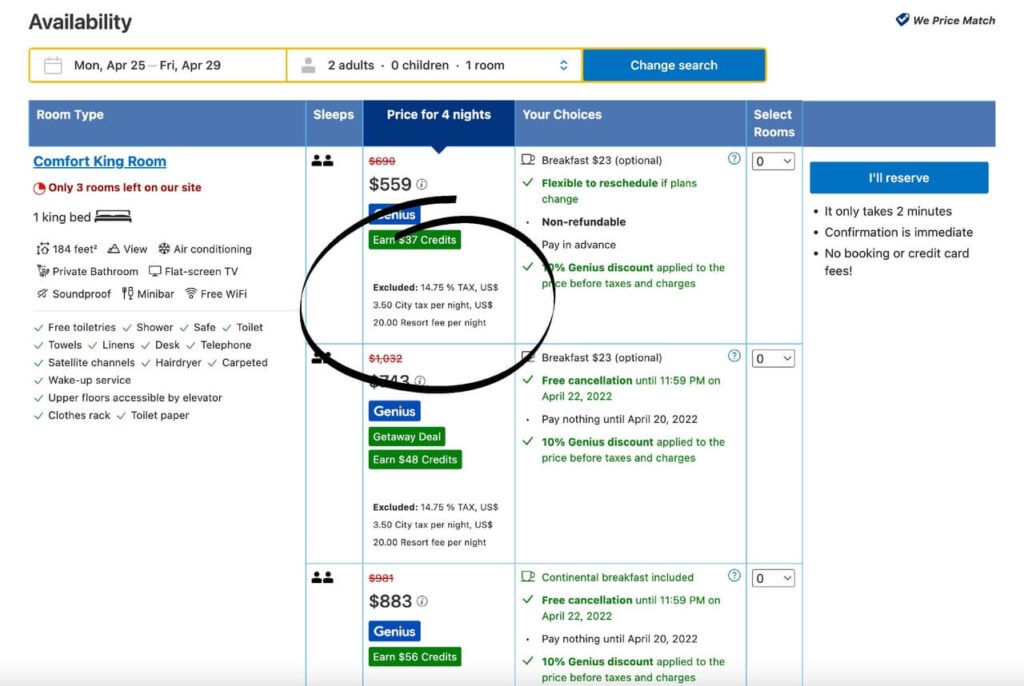Open the question mark help icon in the $559 row
This screenshot has width=1024, height=686.
tap(734, 159)
